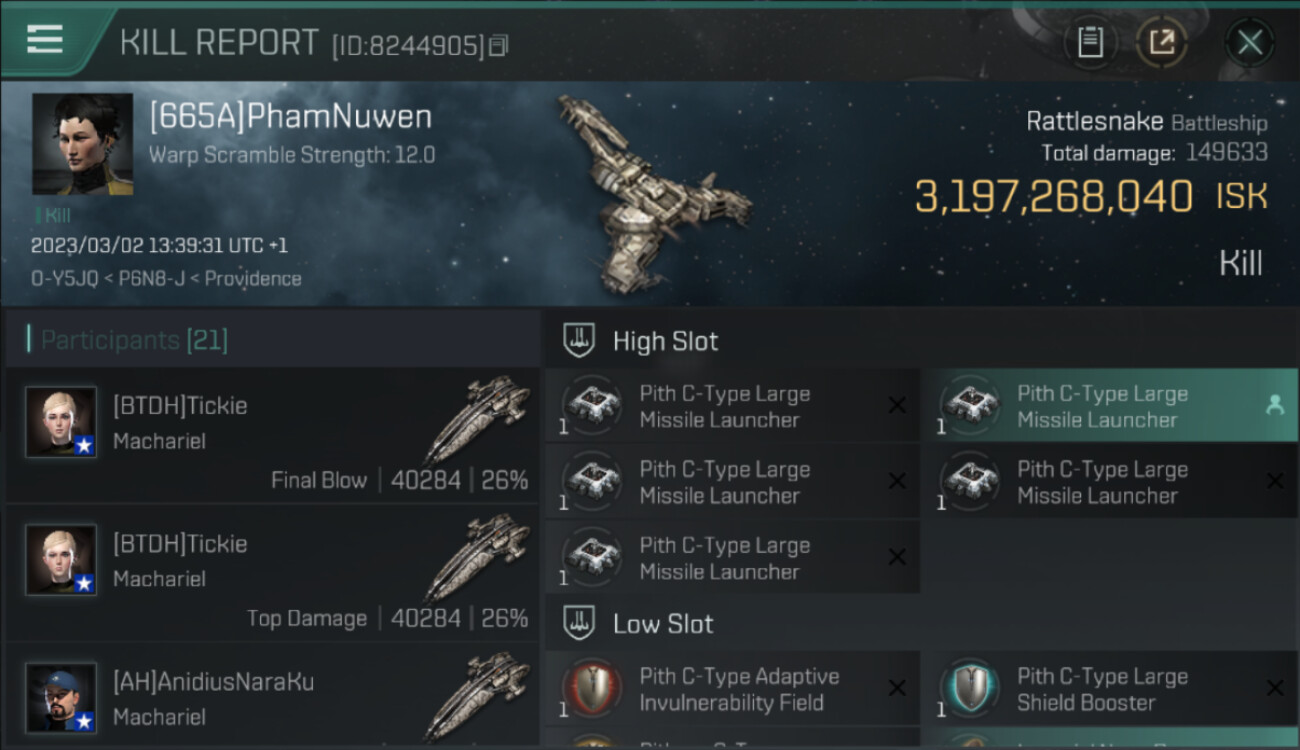The image size is (1300, 750).
Task: Open AnidiusNaraKu's participant portrait
Action: (61, 697)
